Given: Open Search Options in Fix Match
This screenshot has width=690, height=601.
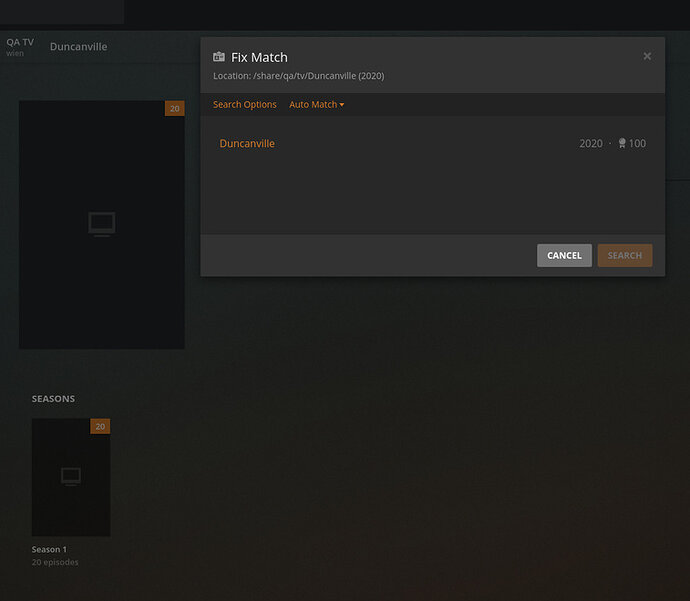Looking at the screenshot, I should click(245, 105).
